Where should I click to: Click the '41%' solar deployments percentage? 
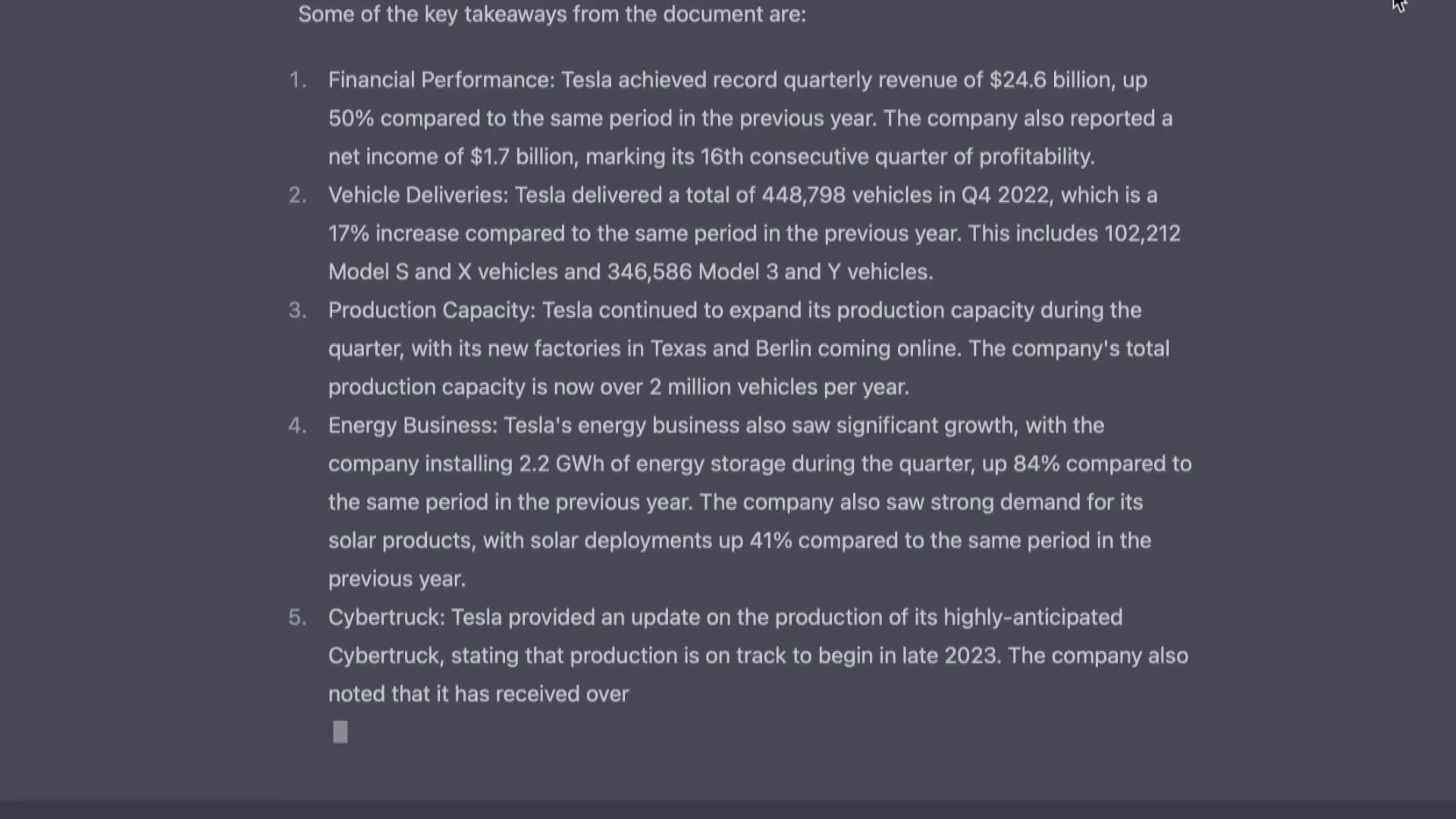(x=770, y=541)
